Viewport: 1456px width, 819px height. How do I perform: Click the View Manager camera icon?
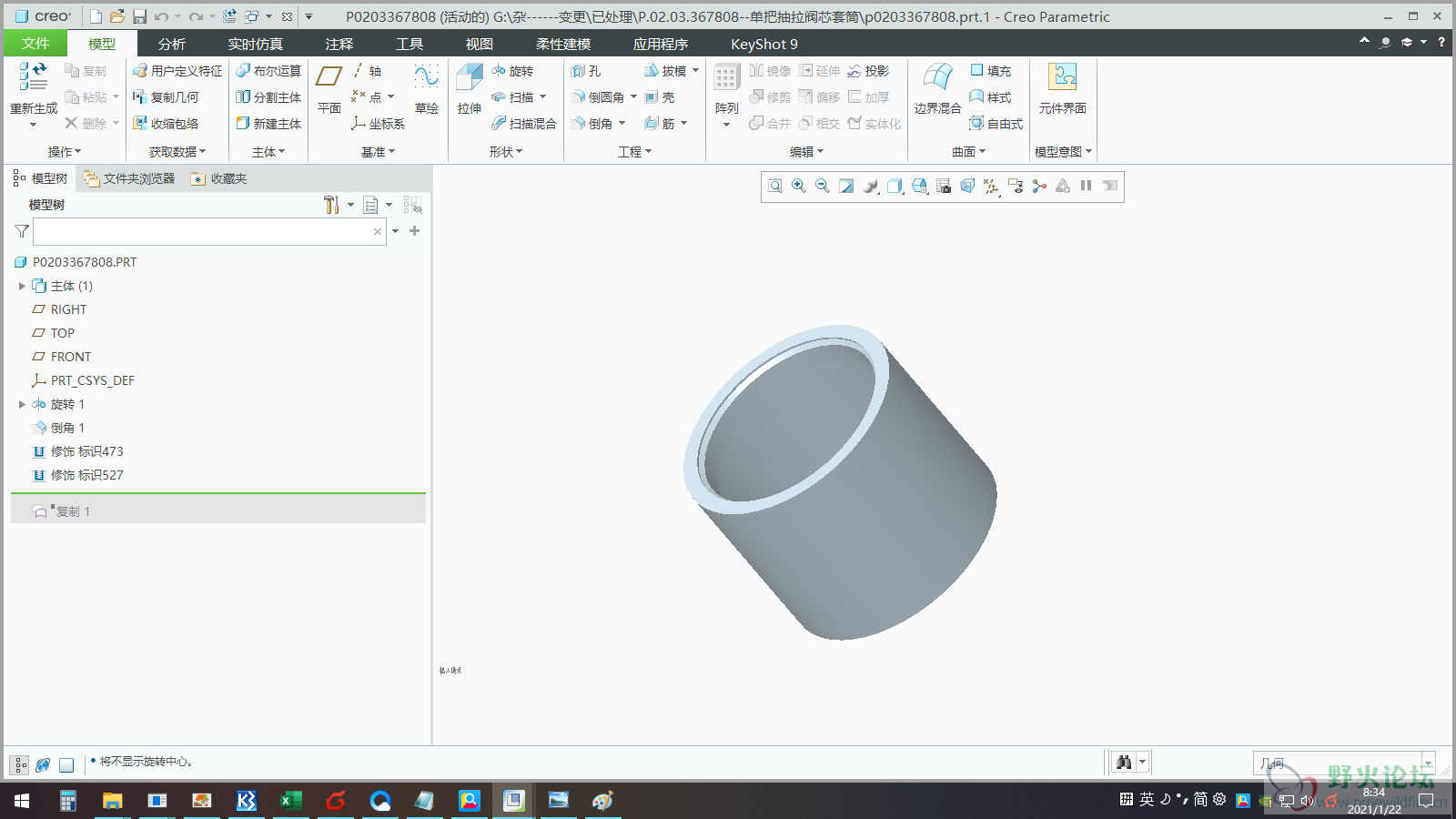[x=944, y=187]
